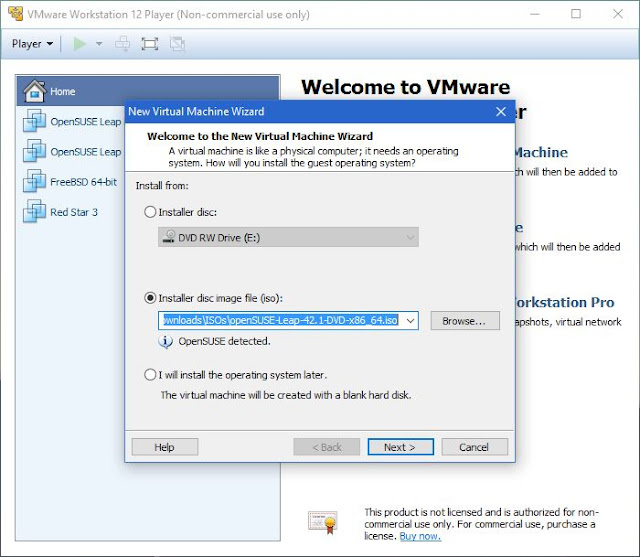Open the DVD RW Drive (E:) dropdown
Image resolution: width=640 pixels, height=557 pixels.
288,237
